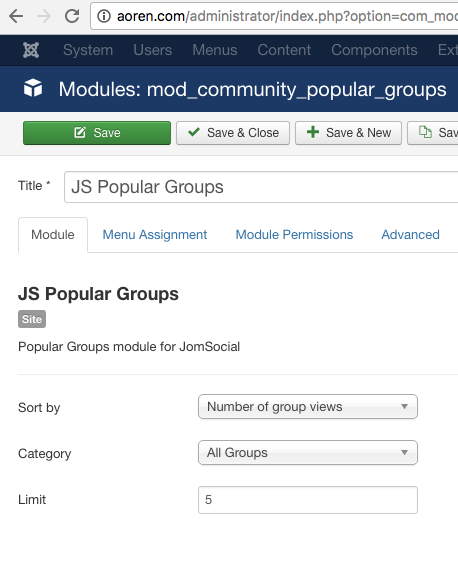Click the module cube icon in header

click(x=33, y=88)
